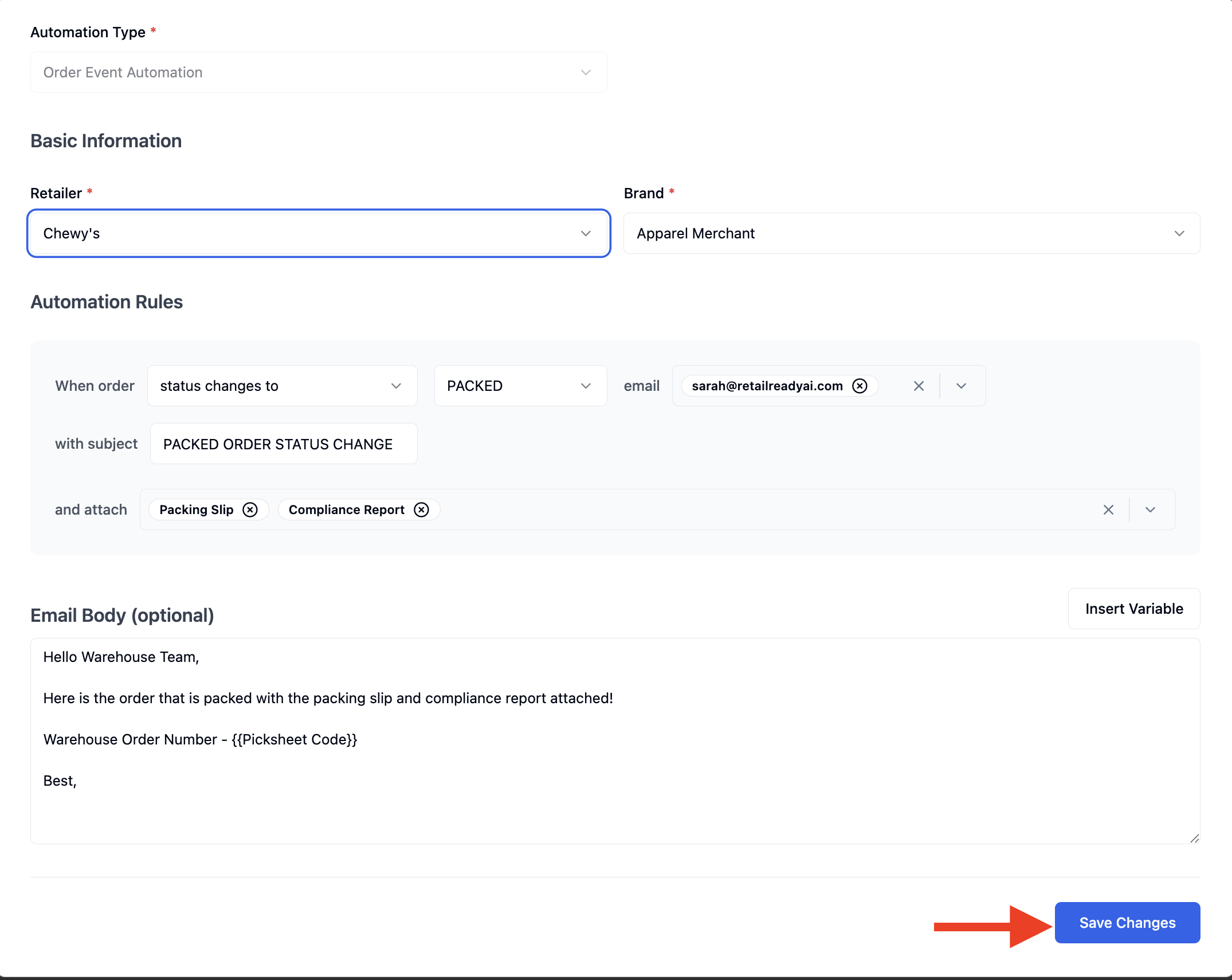Screen dimensions: 1232x980
Task: Click the 'Email Body (optional)' heading
Action: click(122, 615)
